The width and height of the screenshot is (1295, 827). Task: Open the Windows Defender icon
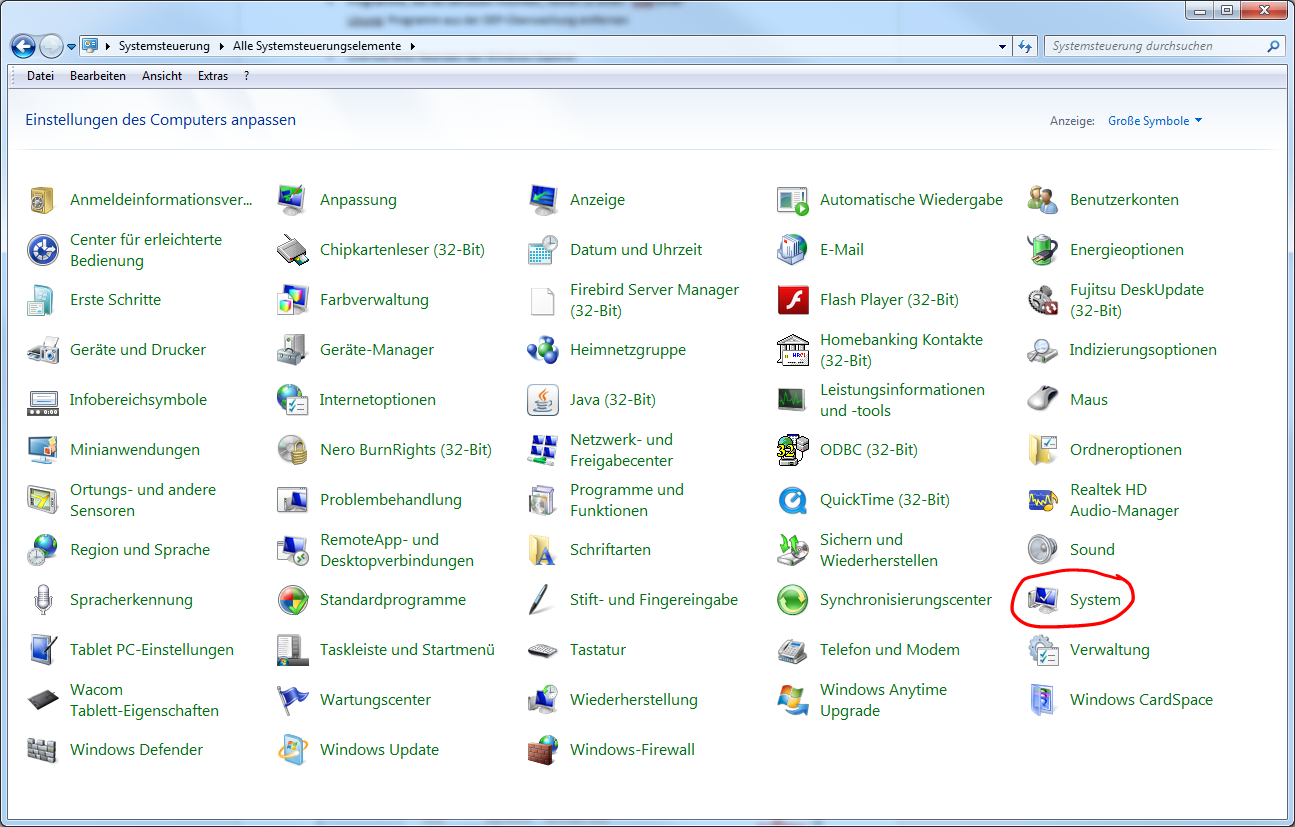tap(43, 750)
